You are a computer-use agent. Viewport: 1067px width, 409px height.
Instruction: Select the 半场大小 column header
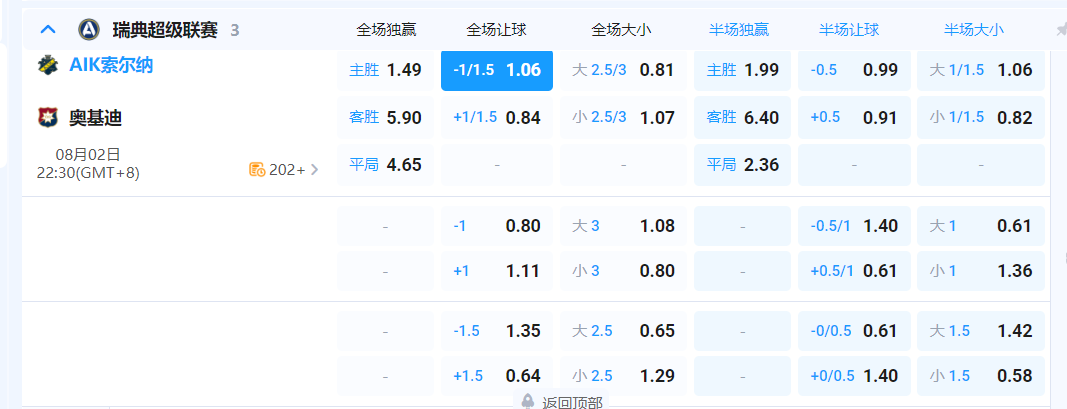pos(974,30)
